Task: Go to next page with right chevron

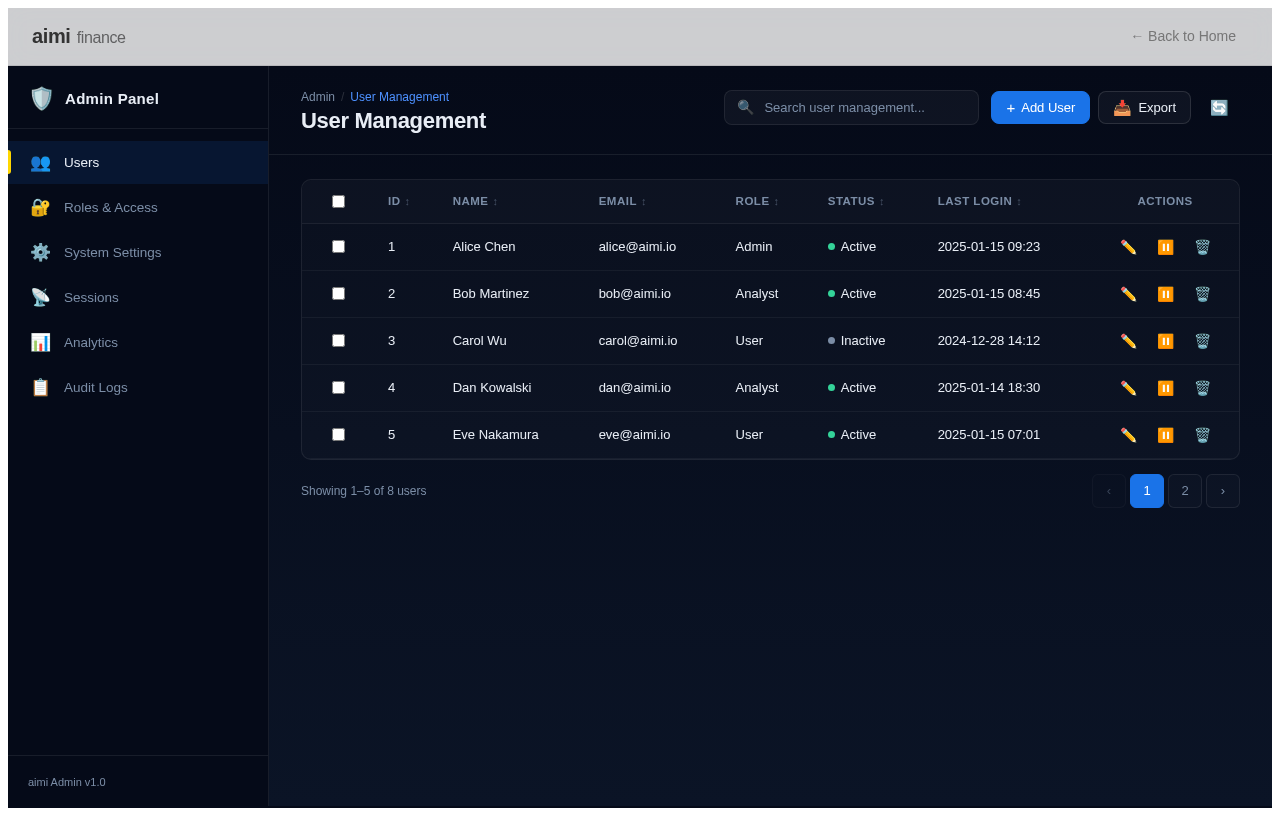Action: coord(1223,491)
